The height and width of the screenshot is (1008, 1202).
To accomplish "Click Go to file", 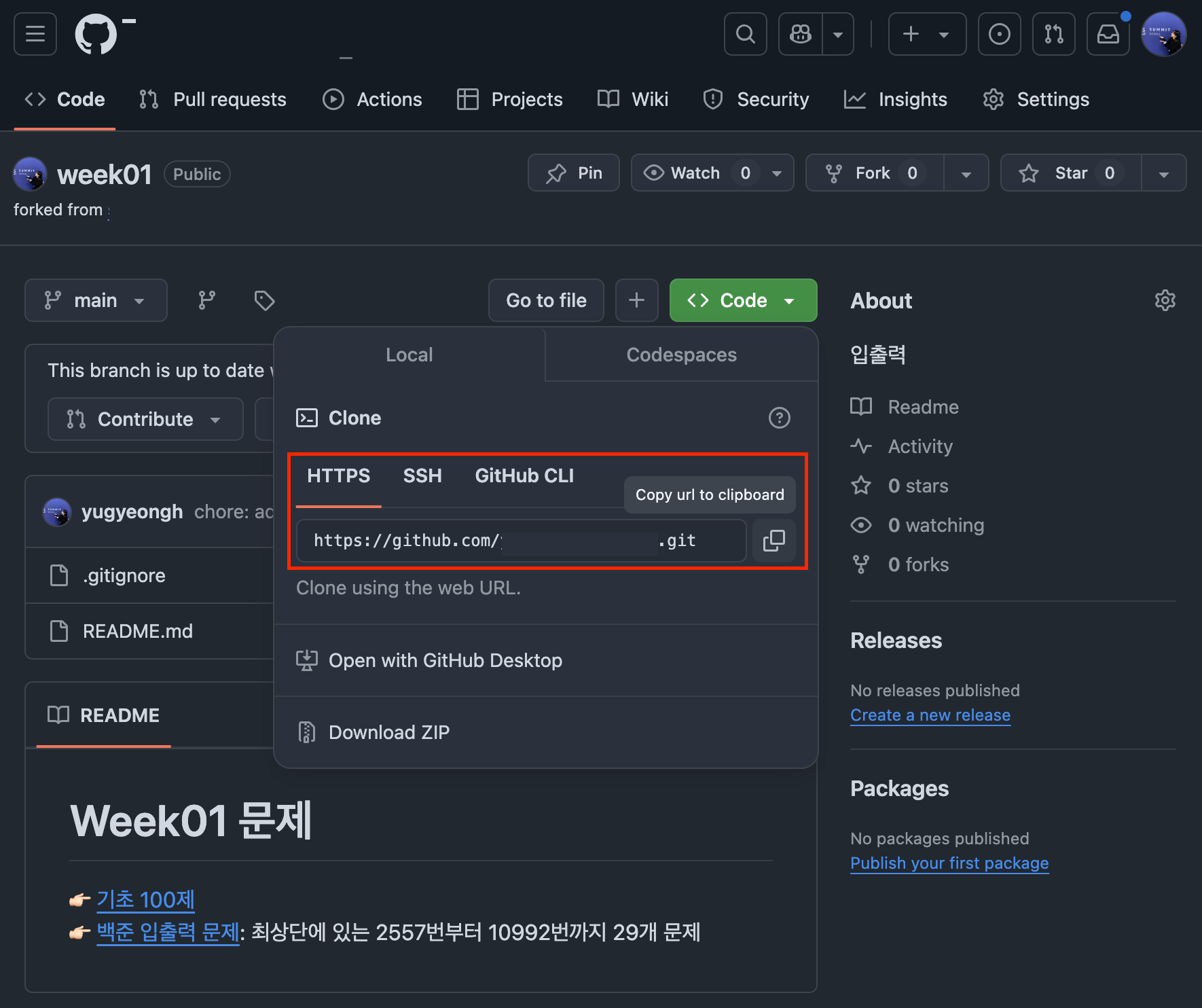I will click(x=546, y=300).
